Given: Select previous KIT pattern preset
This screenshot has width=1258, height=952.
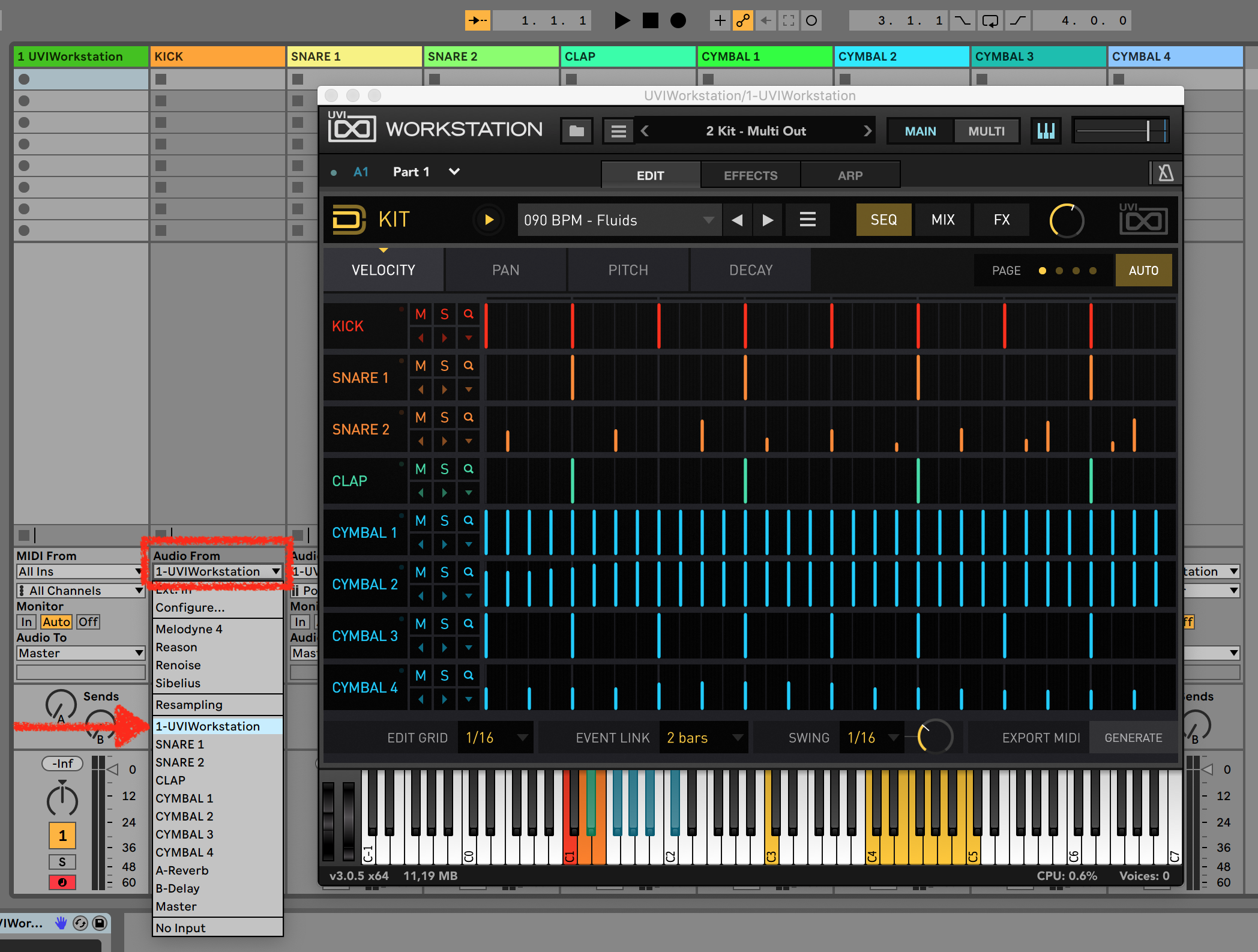Looking at the screenshot, I should [x=738, y=220].
